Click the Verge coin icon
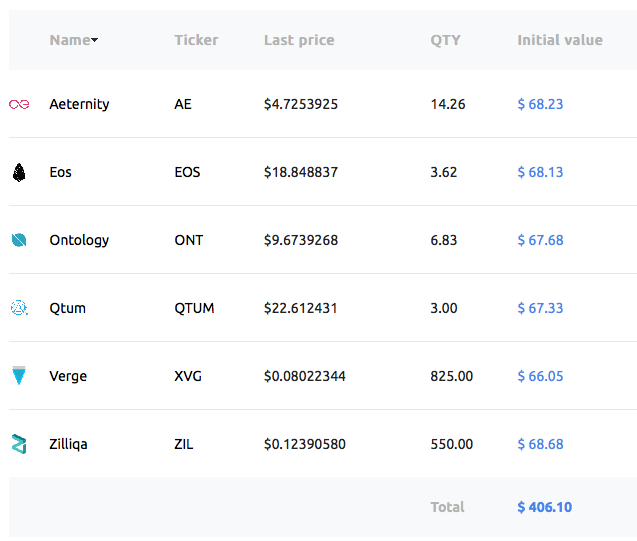Image resolution: width=637 pixels, height=541 pixels. [19, 376]
